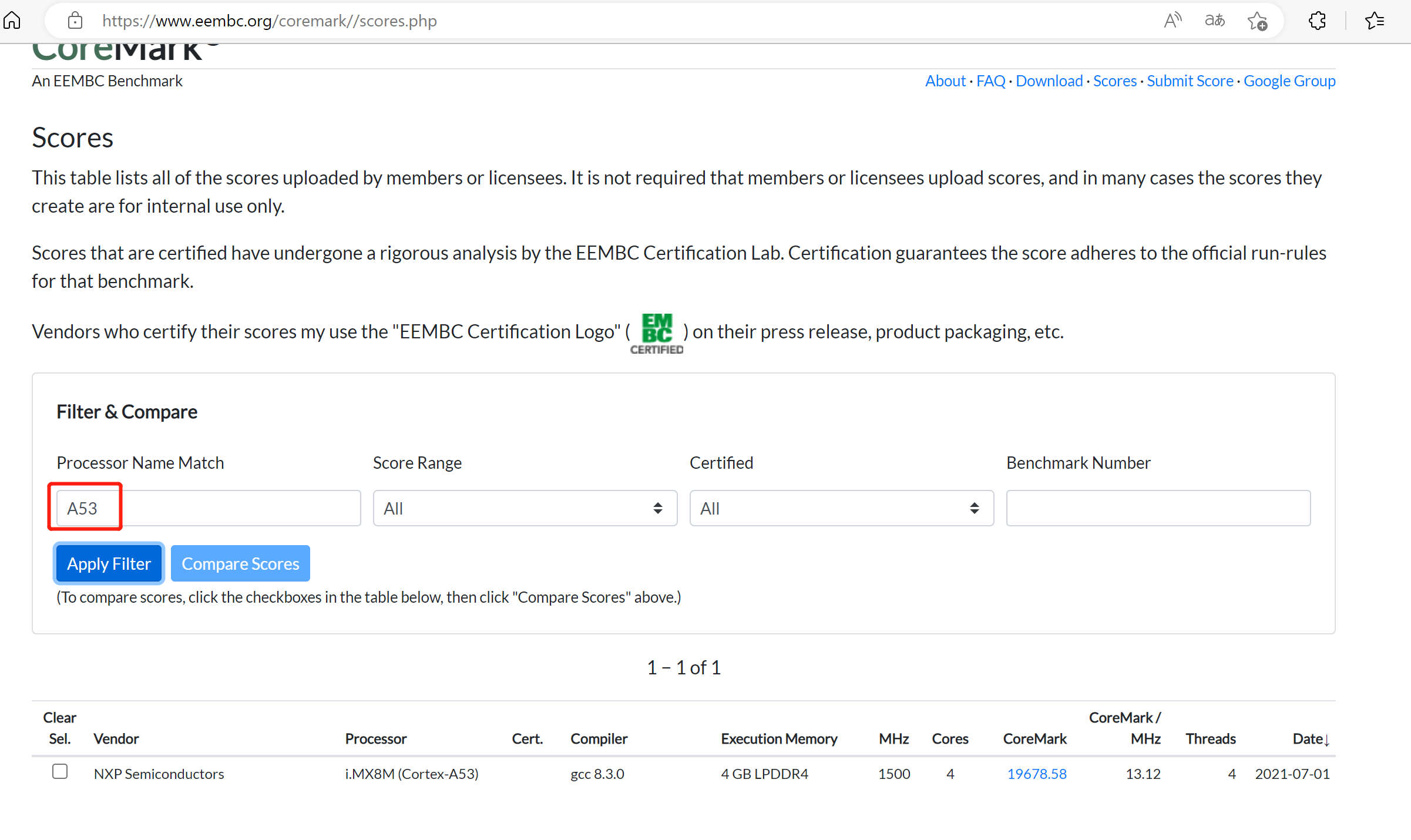Open the Scores nav link
The height and width of the screenshot is (840, 1411).
pos(1114,80)
